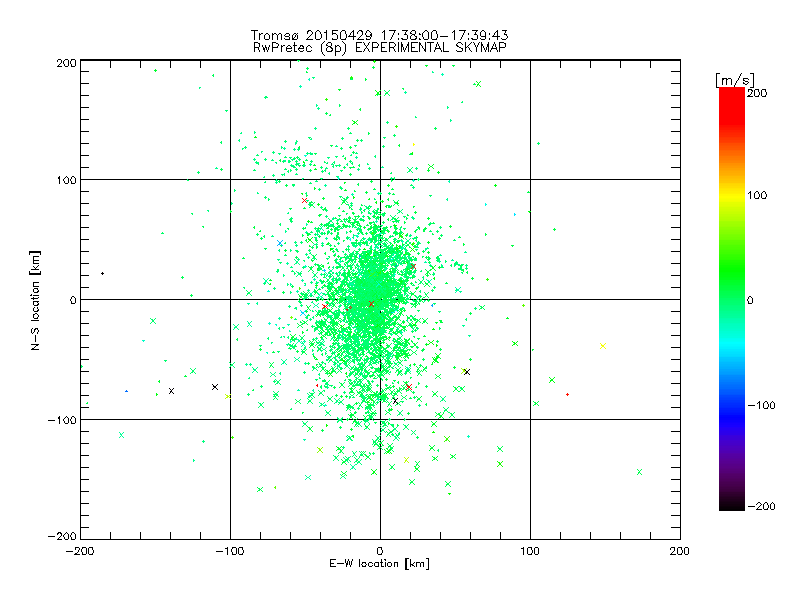Click the Y-axis '0' tick label
The image size is (800, 600).
73,300
